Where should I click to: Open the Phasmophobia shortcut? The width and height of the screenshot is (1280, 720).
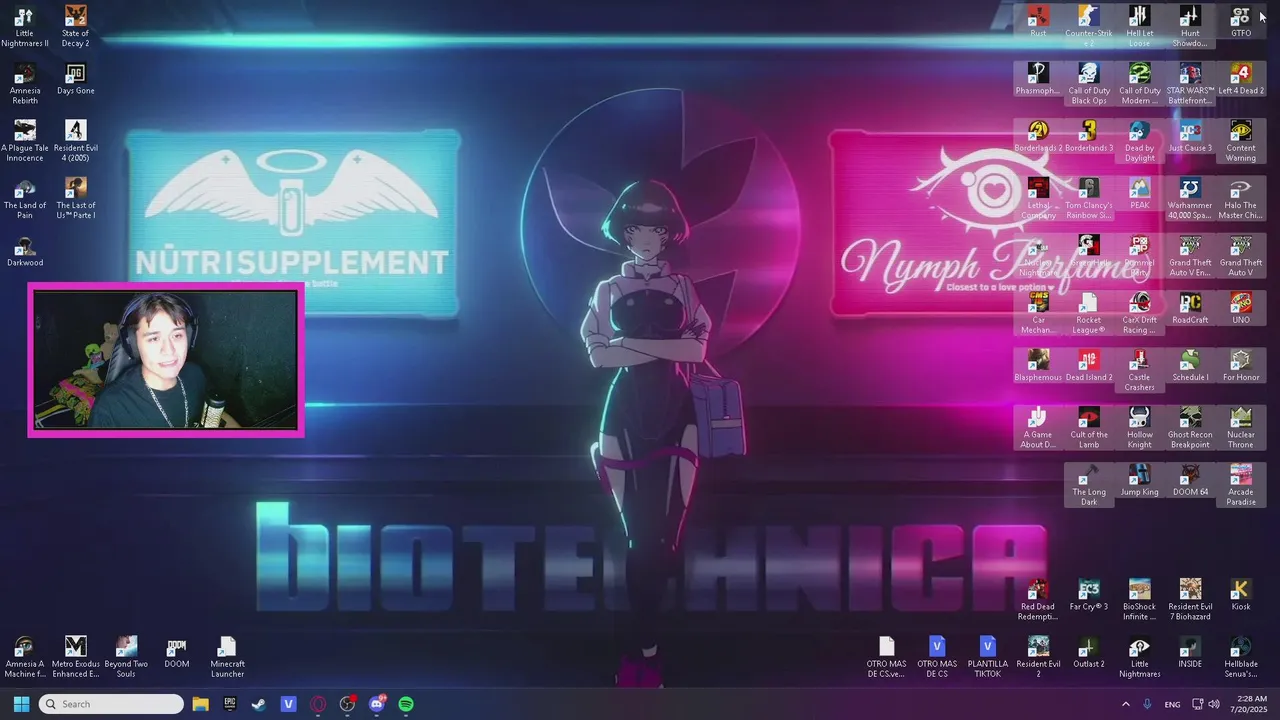[x=1038, y=79]
